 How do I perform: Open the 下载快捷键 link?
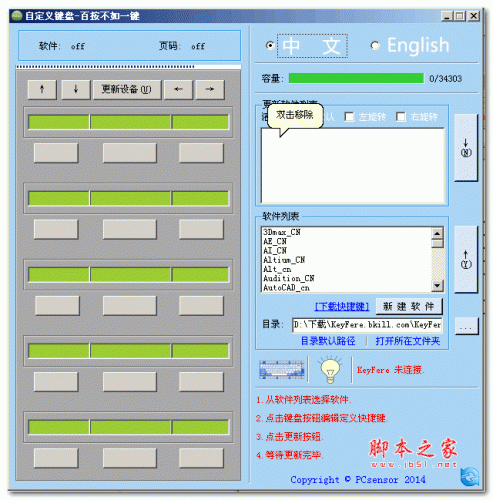click(x=342, y=306)
